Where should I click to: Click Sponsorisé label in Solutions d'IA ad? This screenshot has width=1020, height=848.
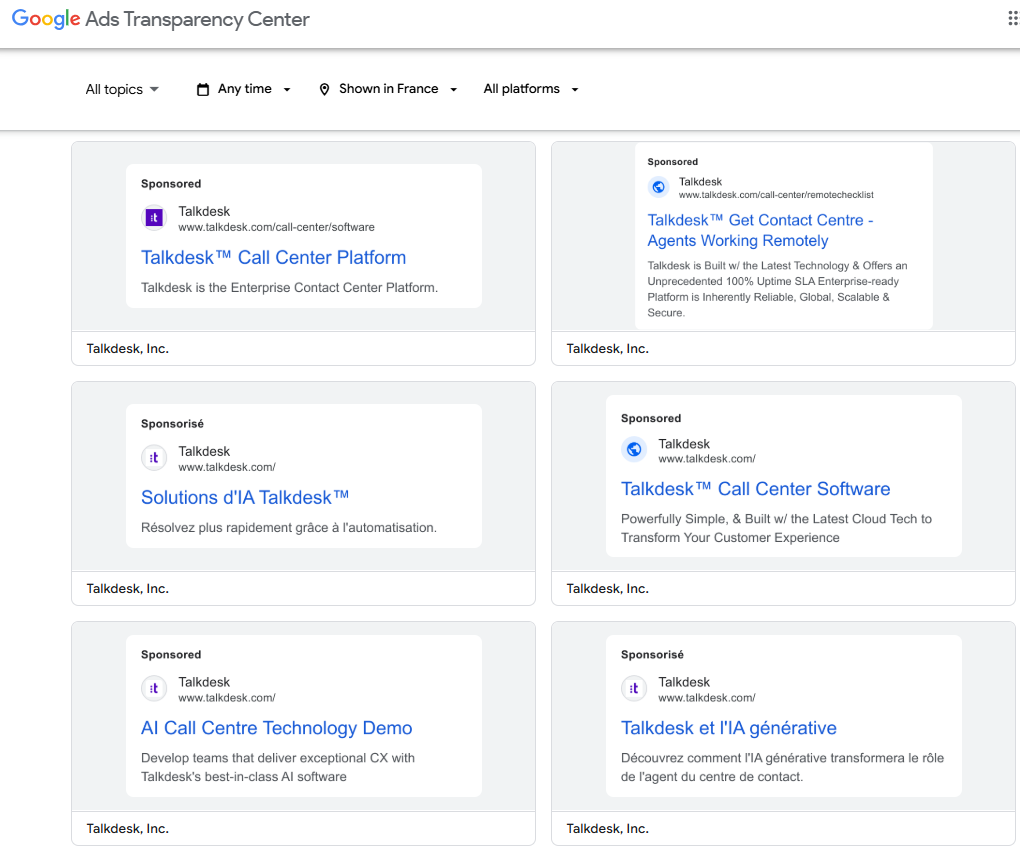(x=172, y=424)
